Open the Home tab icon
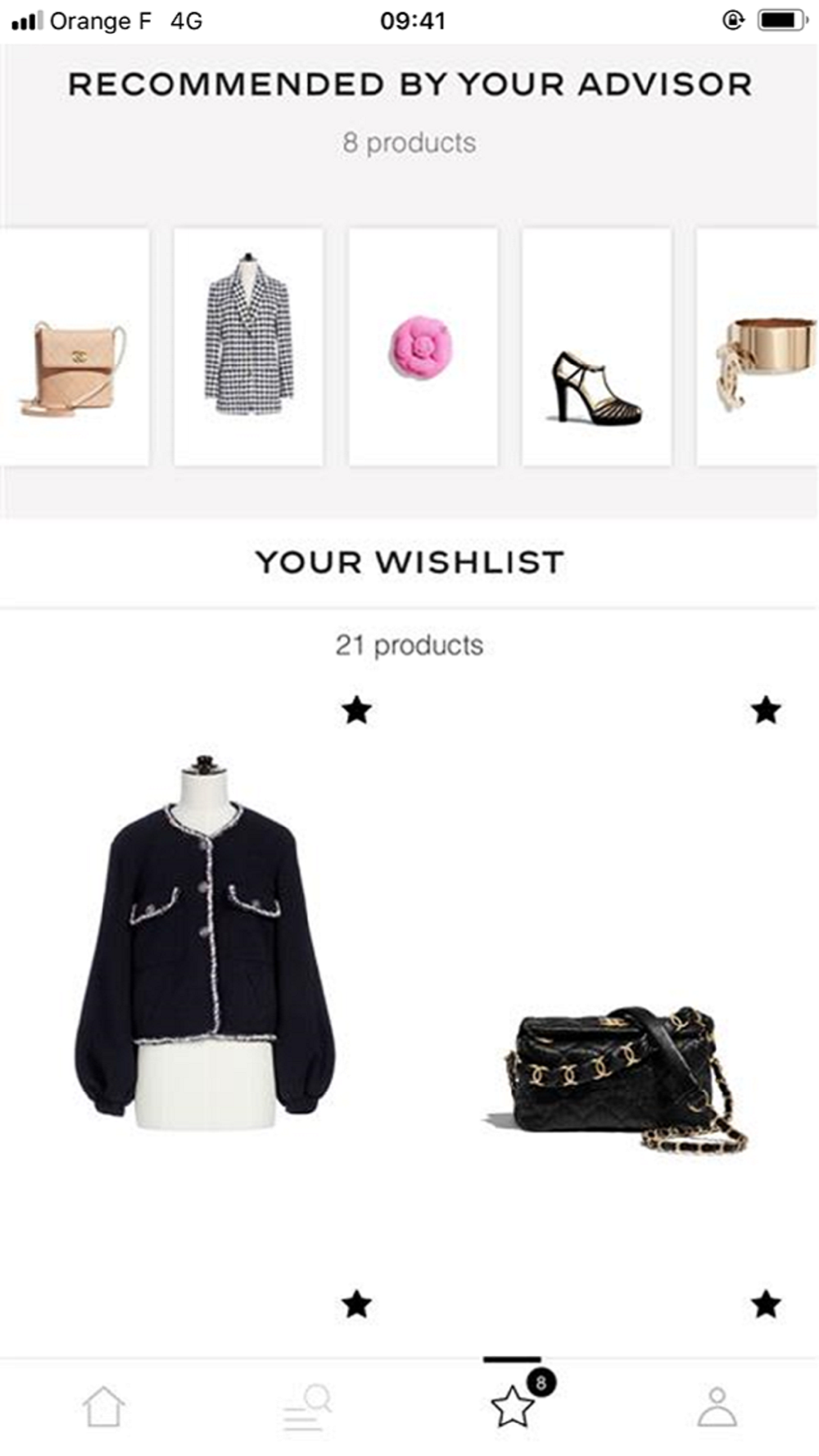Viewport: 819px width, 1456px height. (103, 1407)
